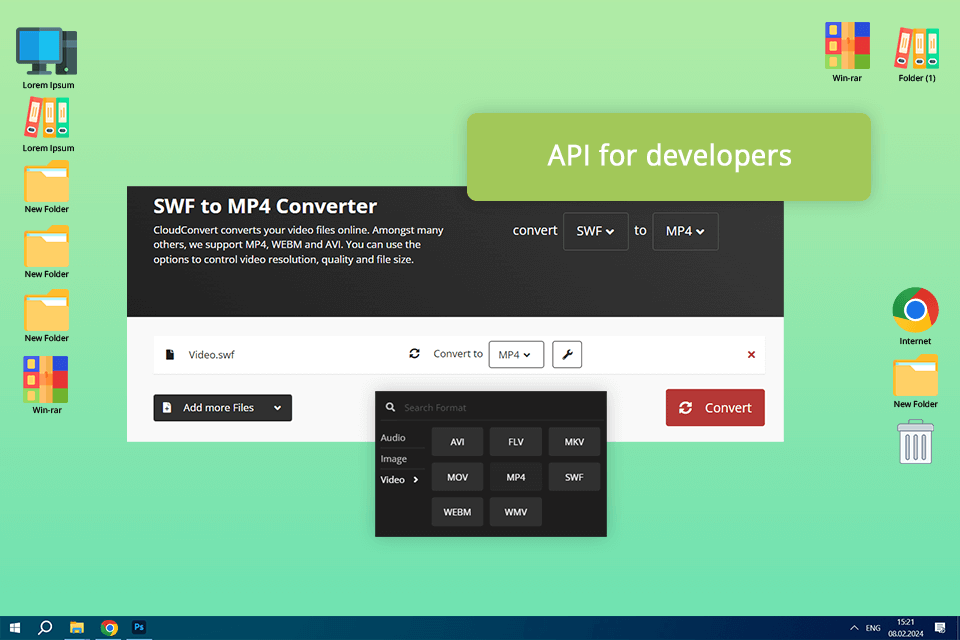The image size is (960, 640).
Task: Open the New Folder icon below Internet
Action: [915, 382]
